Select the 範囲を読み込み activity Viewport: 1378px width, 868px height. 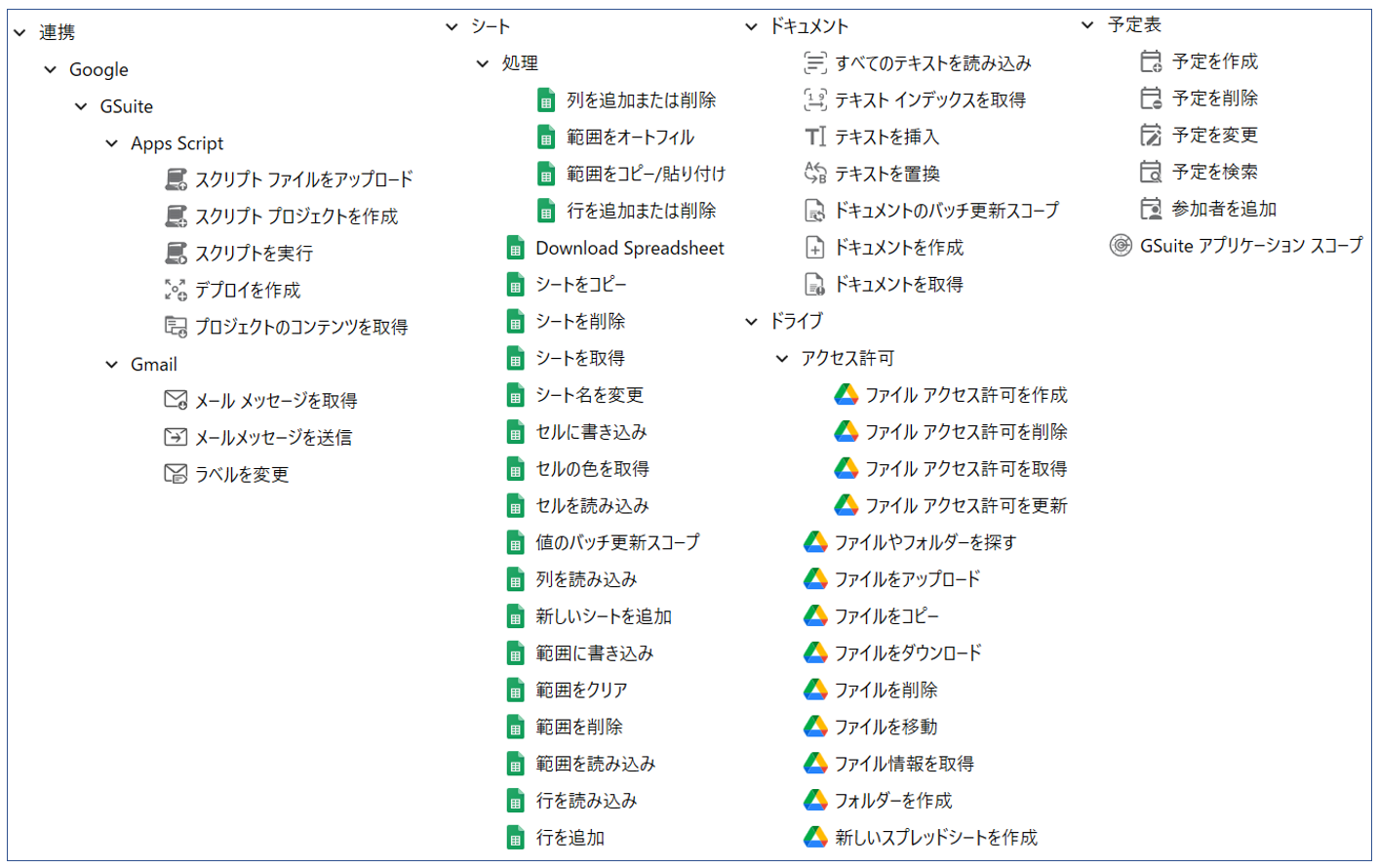point(596,764)
